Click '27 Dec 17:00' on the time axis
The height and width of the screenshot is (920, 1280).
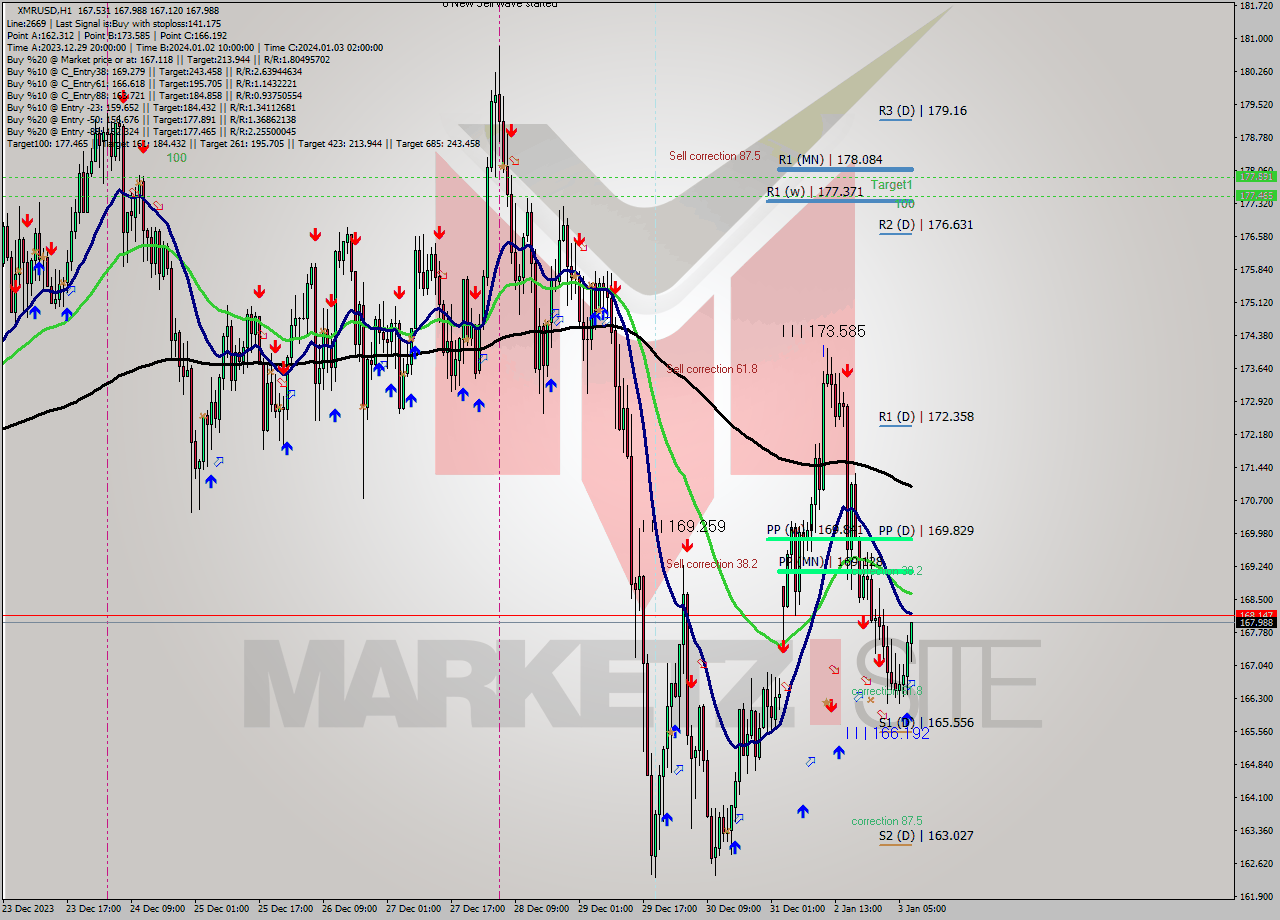tap(478, 909)
